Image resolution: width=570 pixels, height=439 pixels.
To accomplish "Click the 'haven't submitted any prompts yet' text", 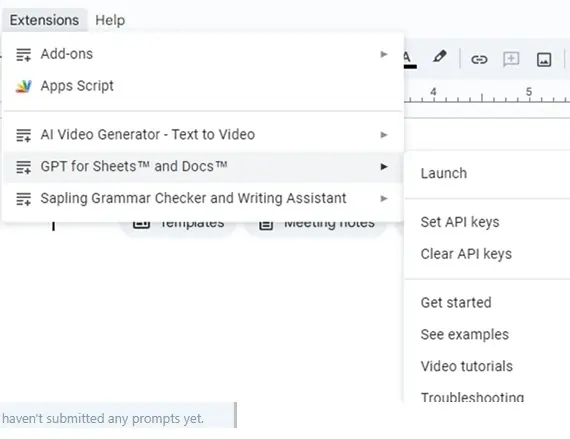I will (x=103, y=419).
